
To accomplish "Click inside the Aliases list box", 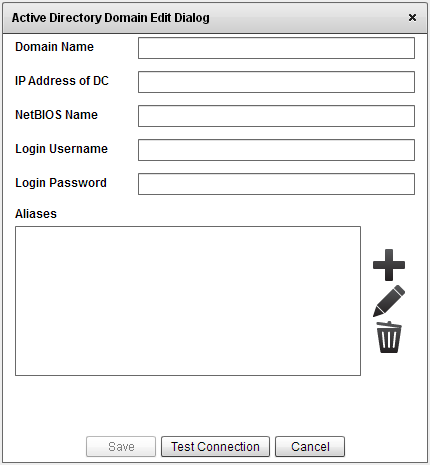I will (x=188, y=301).
